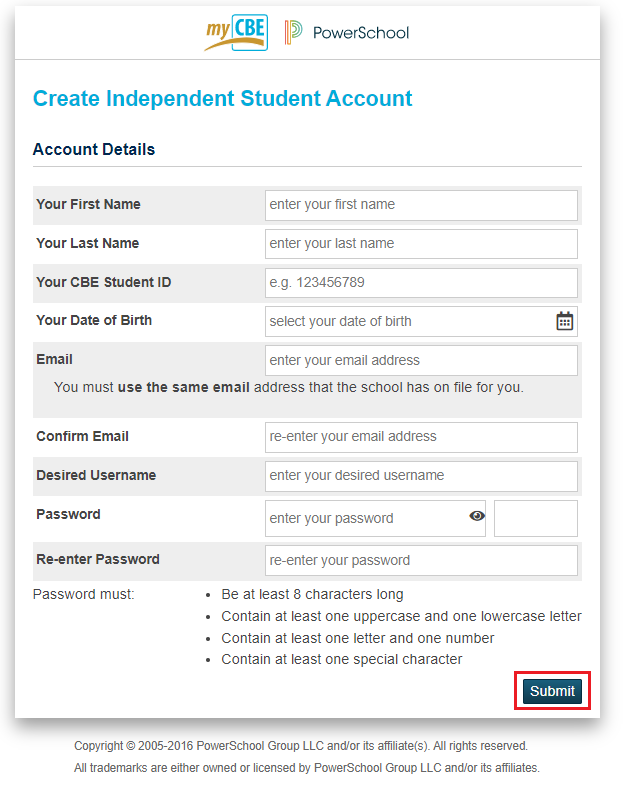Click the empty box beside password field
This screenshot has height=805, width=627.
tap(535, 518)
